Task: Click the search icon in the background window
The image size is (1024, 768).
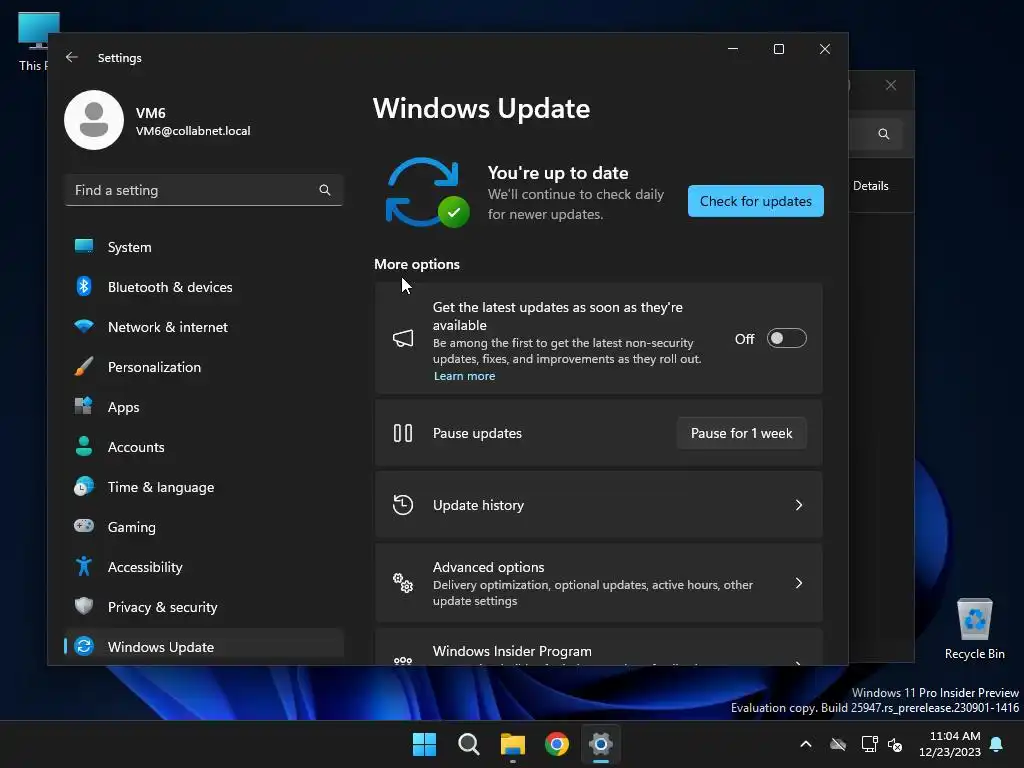Action: tap(884, 134)
